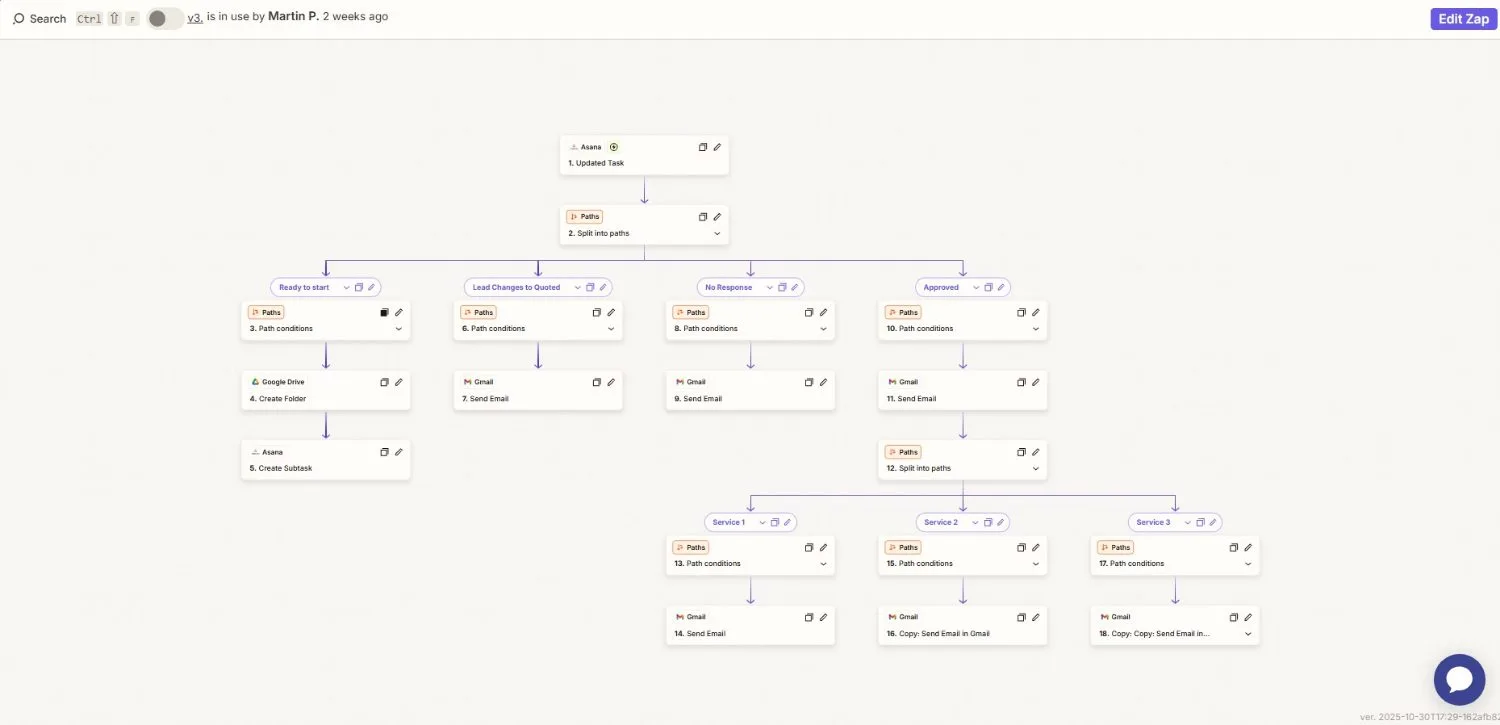Click the Google Drive logo on step 4

point(255,382)
